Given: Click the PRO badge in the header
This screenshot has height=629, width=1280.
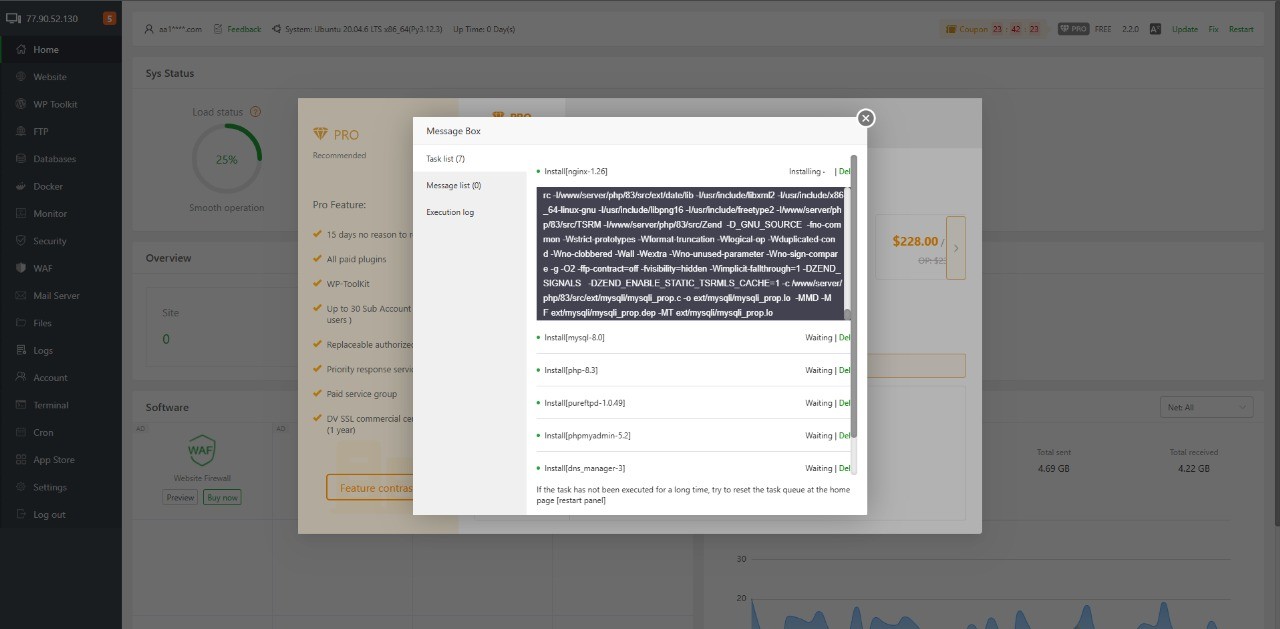Looking at the screenshot, I should (x=1073, y=29).
